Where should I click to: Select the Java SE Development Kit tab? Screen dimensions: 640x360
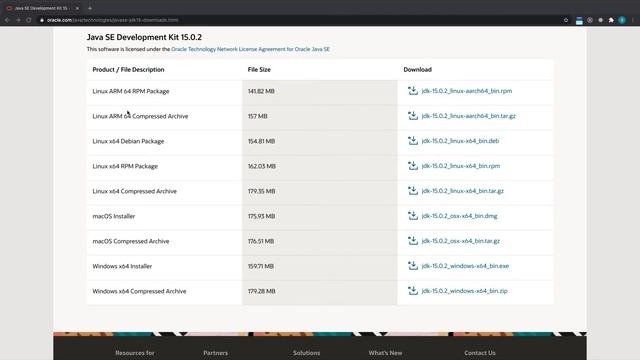42,8
